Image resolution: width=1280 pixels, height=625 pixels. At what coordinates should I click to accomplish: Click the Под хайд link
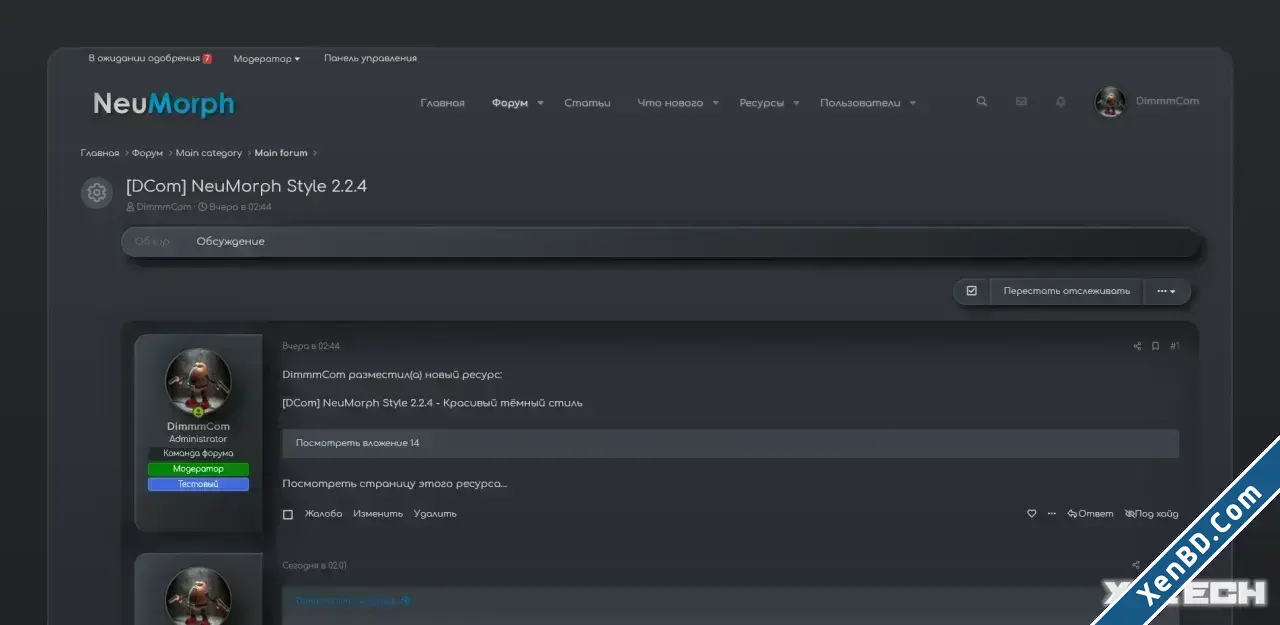click(x=1152, y=514)
